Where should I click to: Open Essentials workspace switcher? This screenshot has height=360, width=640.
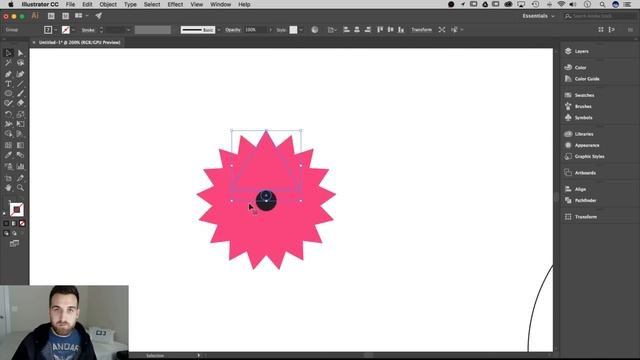pyautogui.click(x=538, y=16)
